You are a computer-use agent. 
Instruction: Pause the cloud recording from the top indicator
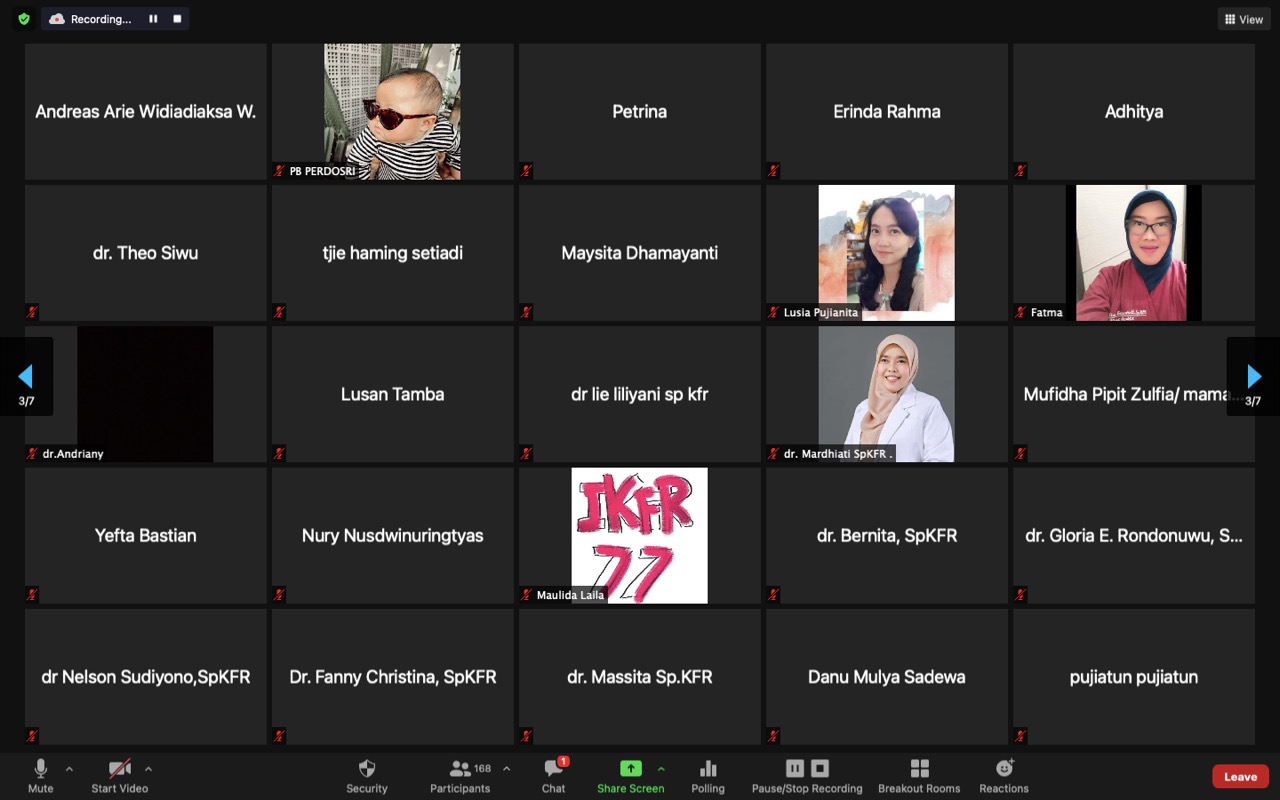153,19
